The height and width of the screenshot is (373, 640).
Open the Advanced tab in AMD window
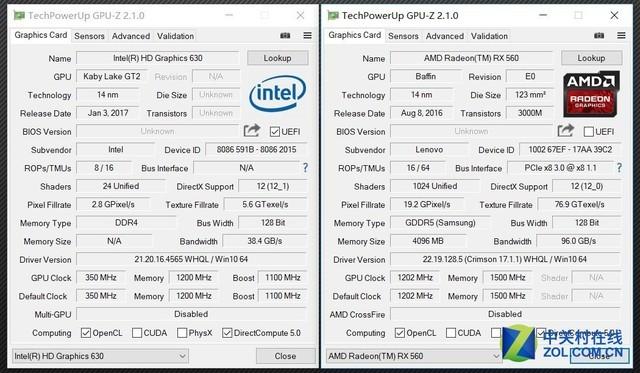pos(444,36)
